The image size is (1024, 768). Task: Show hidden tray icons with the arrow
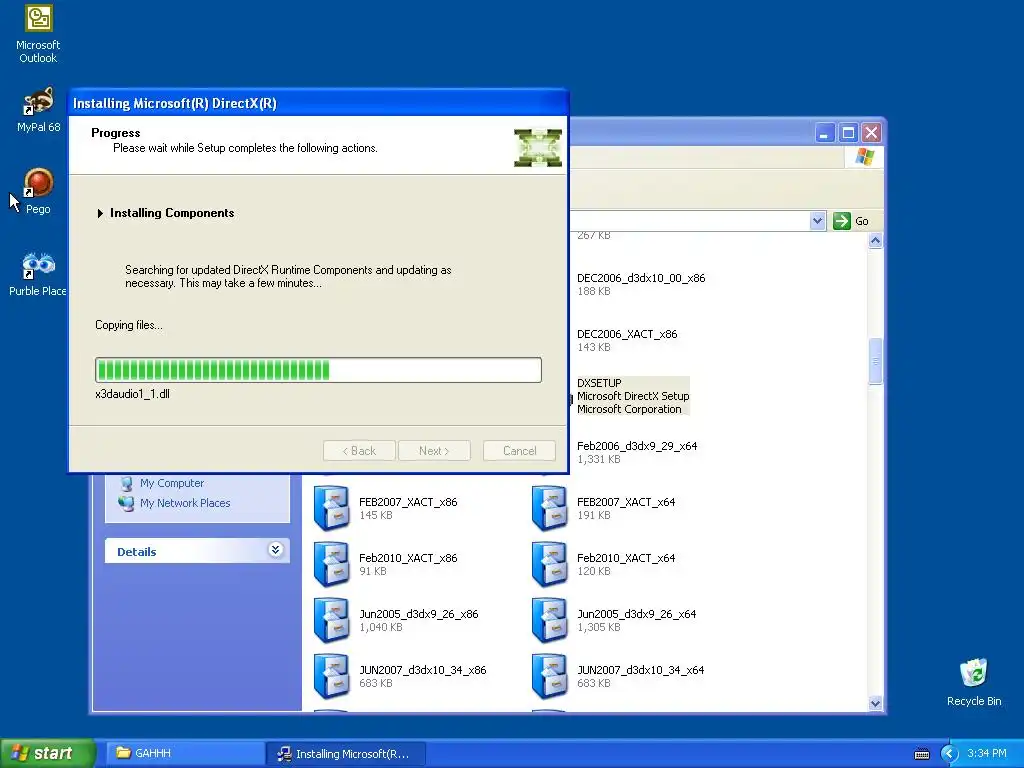click(949, 754)
